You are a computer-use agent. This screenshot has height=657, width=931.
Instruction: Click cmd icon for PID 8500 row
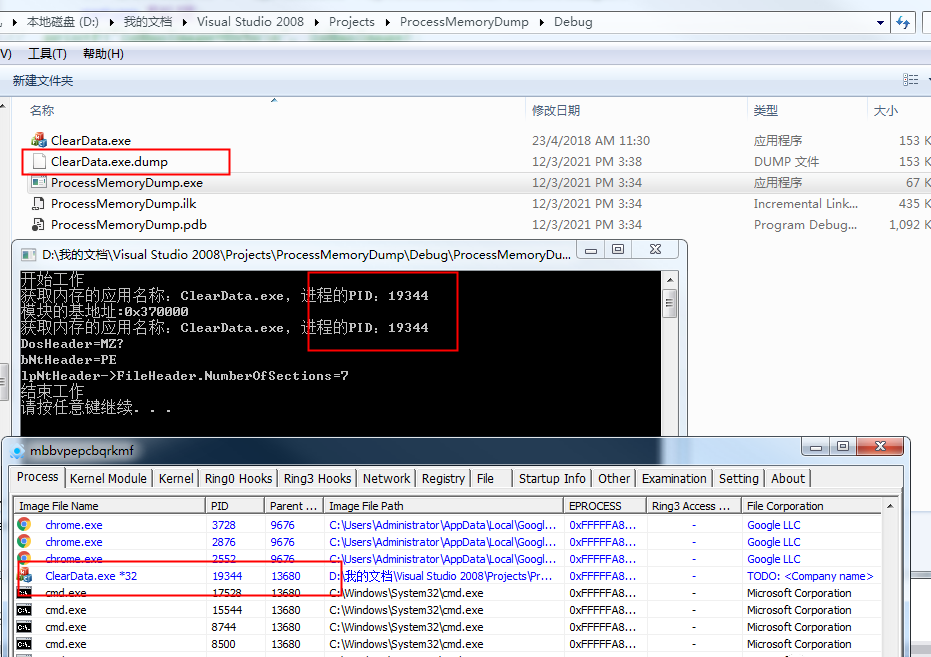(24, 644)
